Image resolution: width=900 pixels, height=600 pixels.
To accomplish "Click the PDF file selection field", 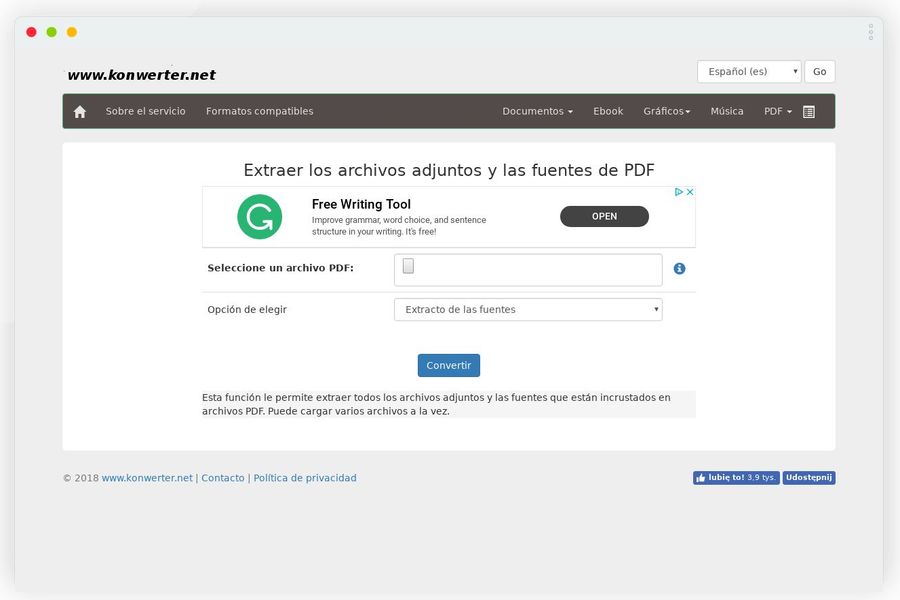I will point(528,269).
